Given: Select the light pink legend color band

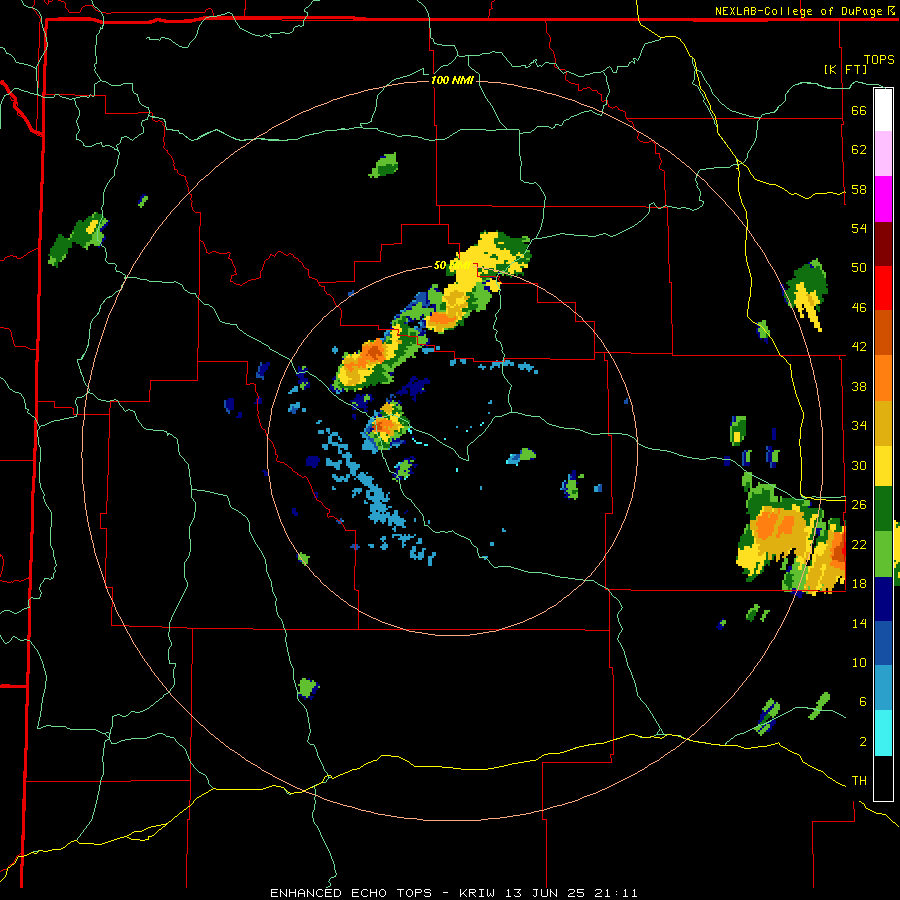Looking at the screenshot, I should click(x=883, y=154).
